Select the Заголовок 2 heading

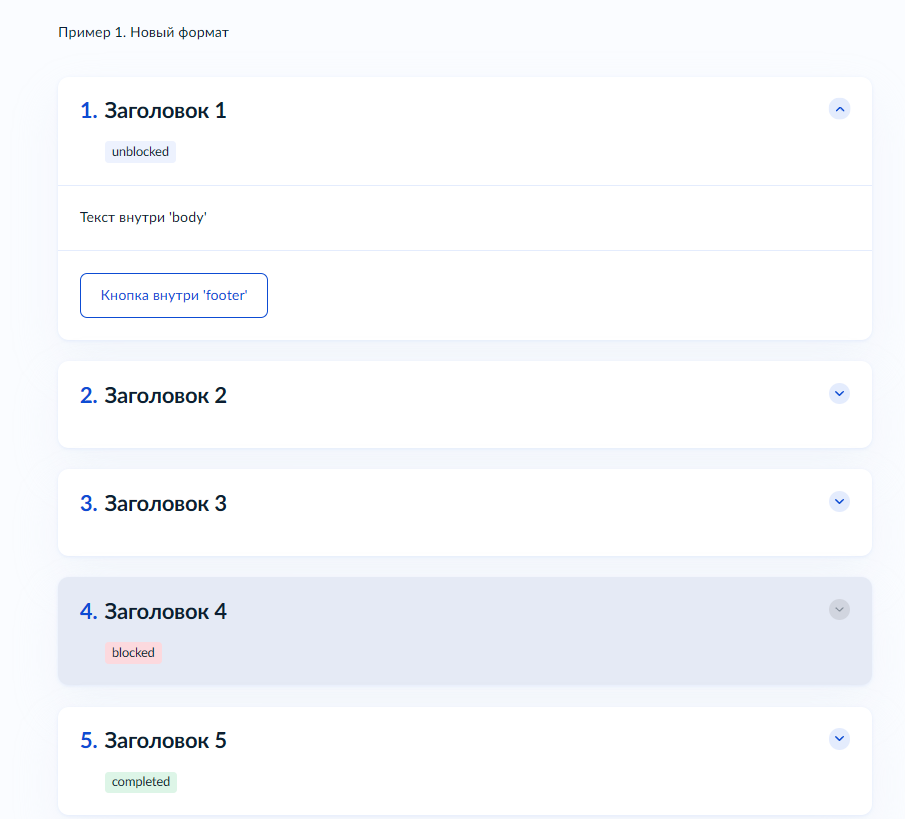[x=165, y=396]
